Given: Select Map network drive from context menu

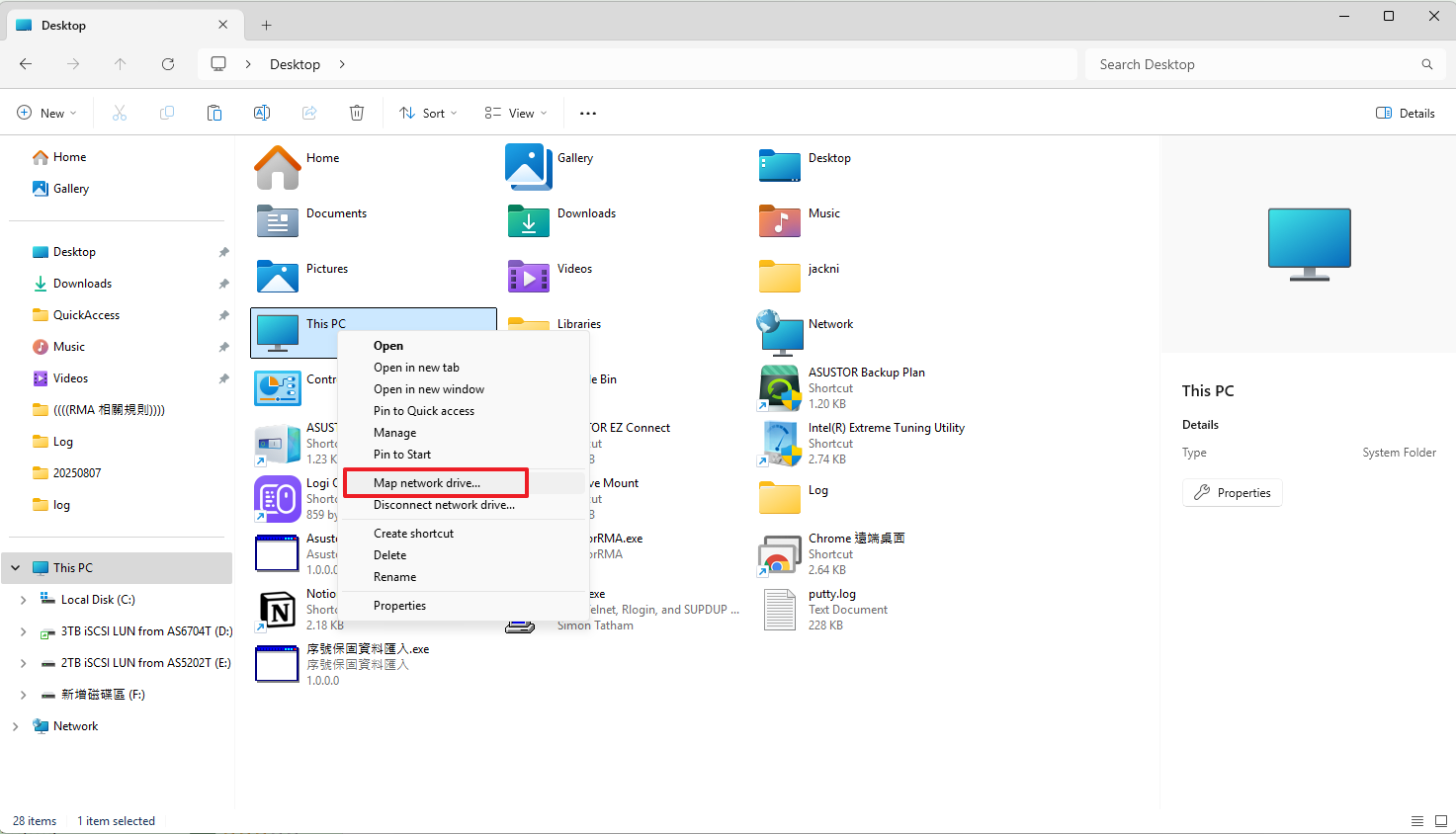Looking at the screenshot, I should (x=427, y=483).
